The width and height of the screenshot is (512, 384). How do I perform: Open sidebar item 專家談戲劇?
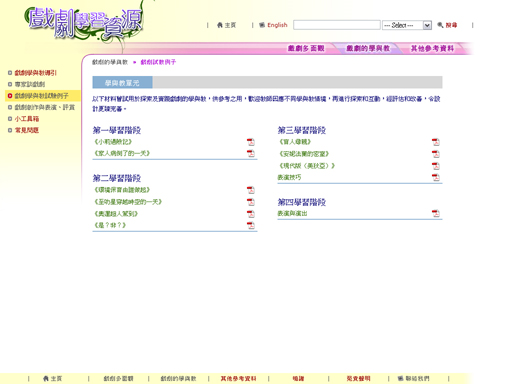pyautogui.click(x=30, y=84)
